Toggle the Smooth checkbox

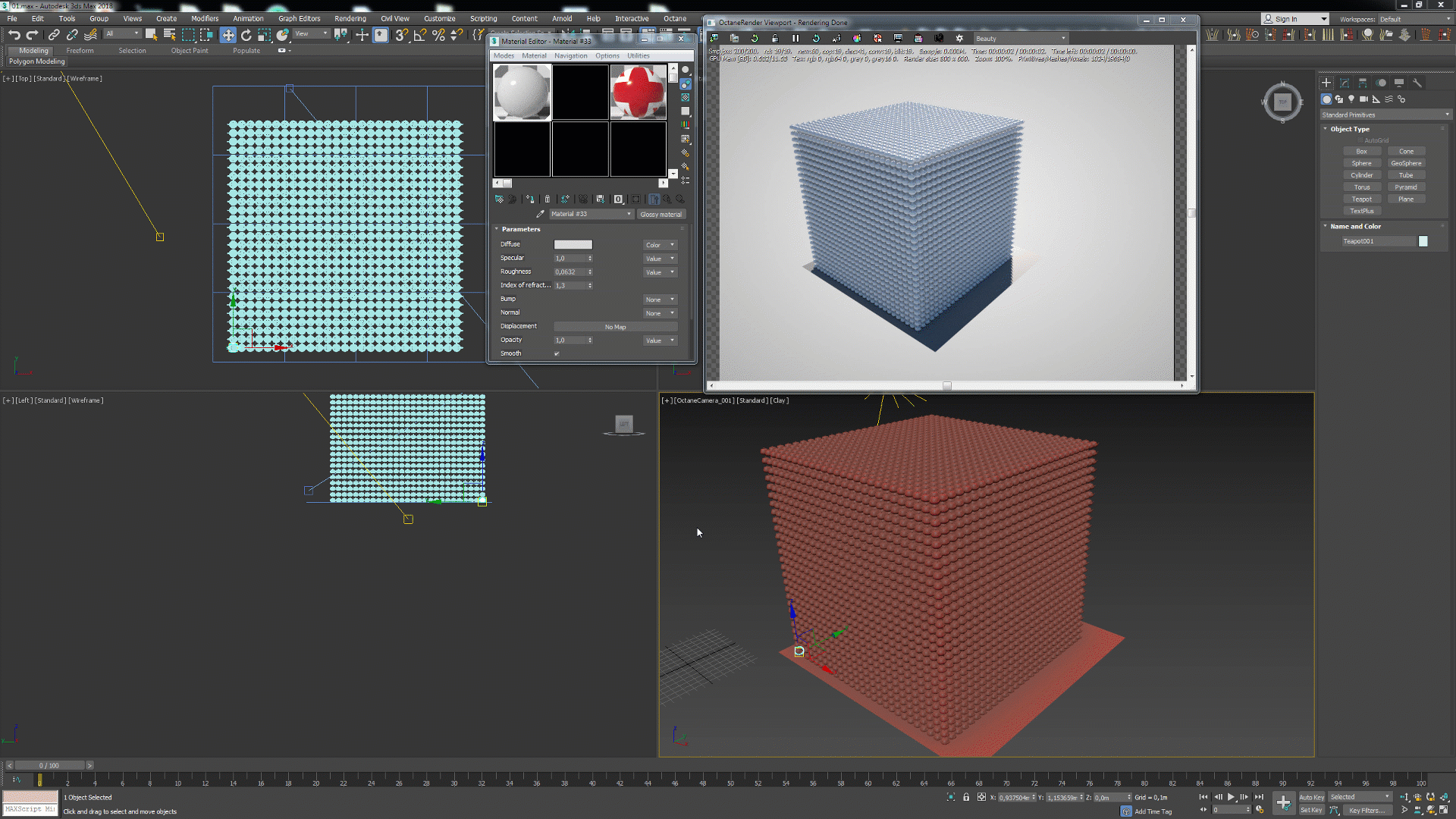click(557, 353)
